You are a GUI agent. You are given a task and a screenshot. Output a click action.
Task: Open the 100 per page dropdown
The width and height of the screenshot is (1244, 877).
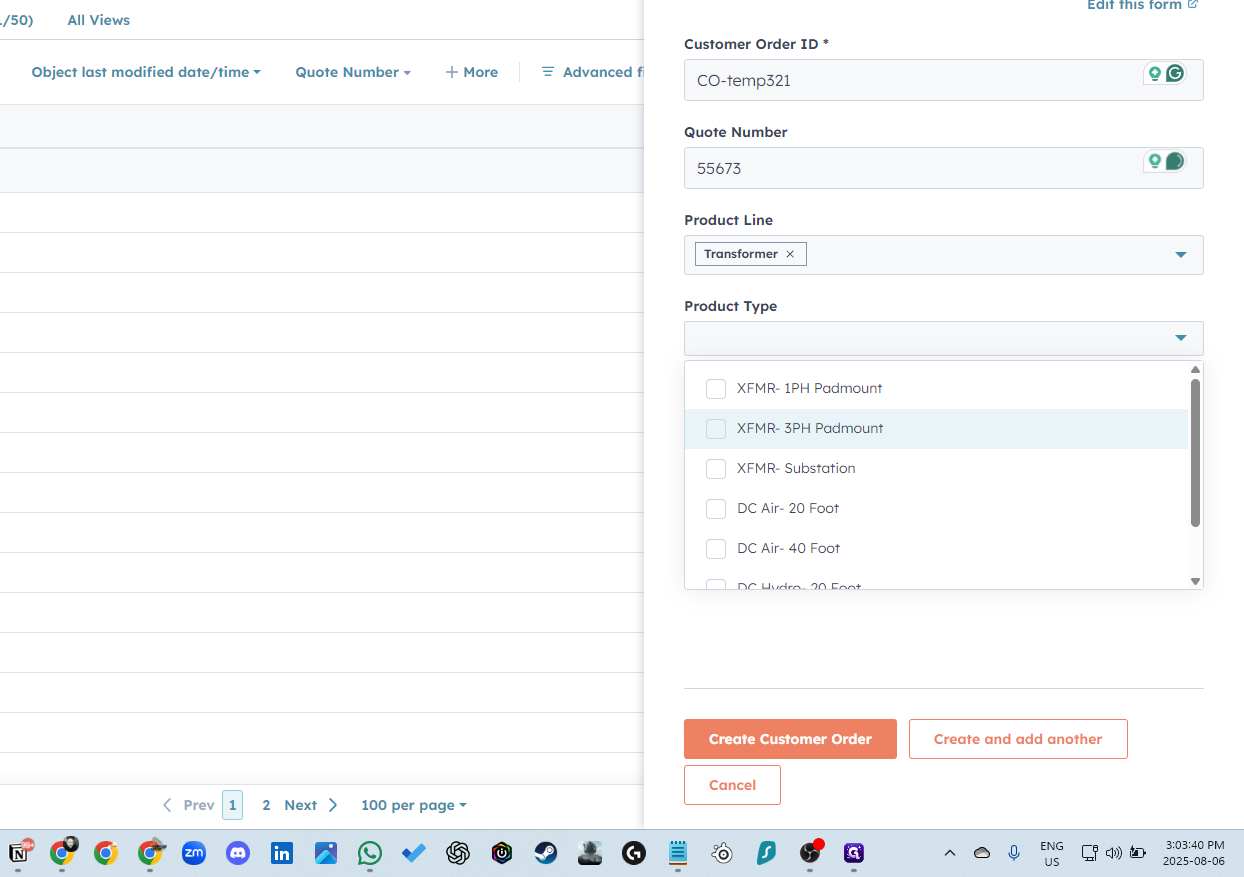(x=413, y=805)
